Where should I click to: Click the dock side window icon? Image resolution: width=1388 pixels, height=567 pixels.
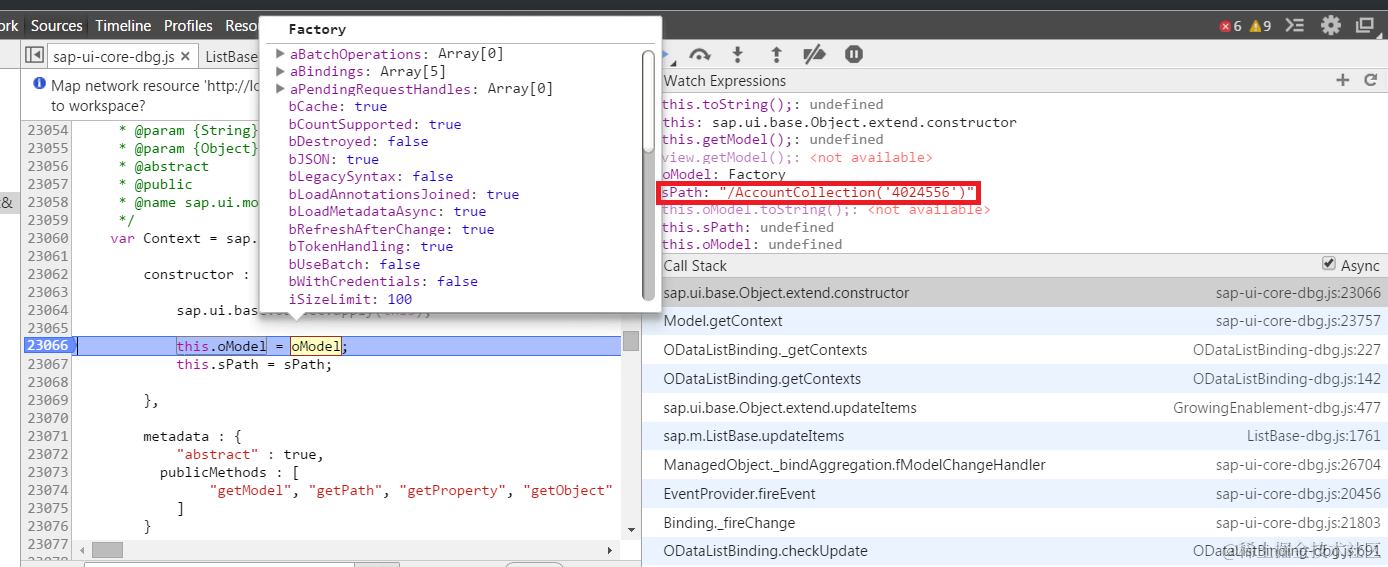pyautogui.click(x=1367, y=25)
